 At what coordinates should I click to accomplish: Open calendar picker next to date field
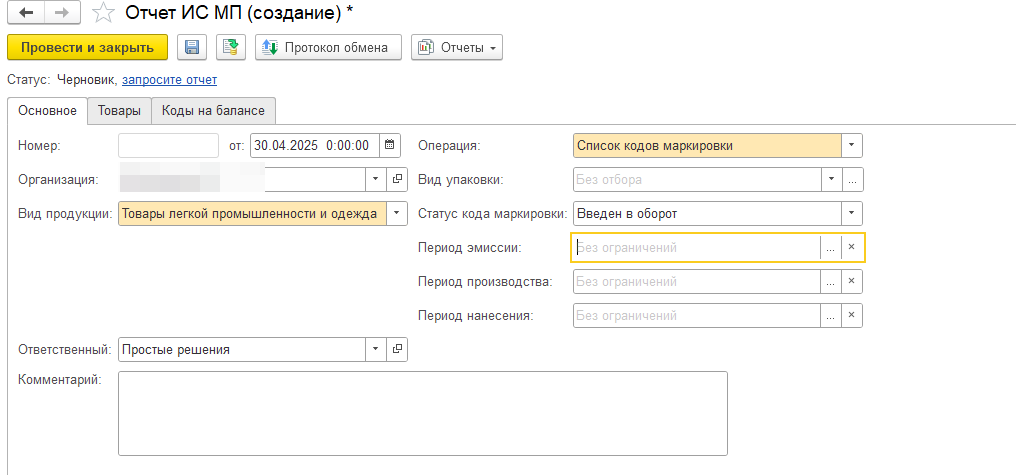(390, 145)
